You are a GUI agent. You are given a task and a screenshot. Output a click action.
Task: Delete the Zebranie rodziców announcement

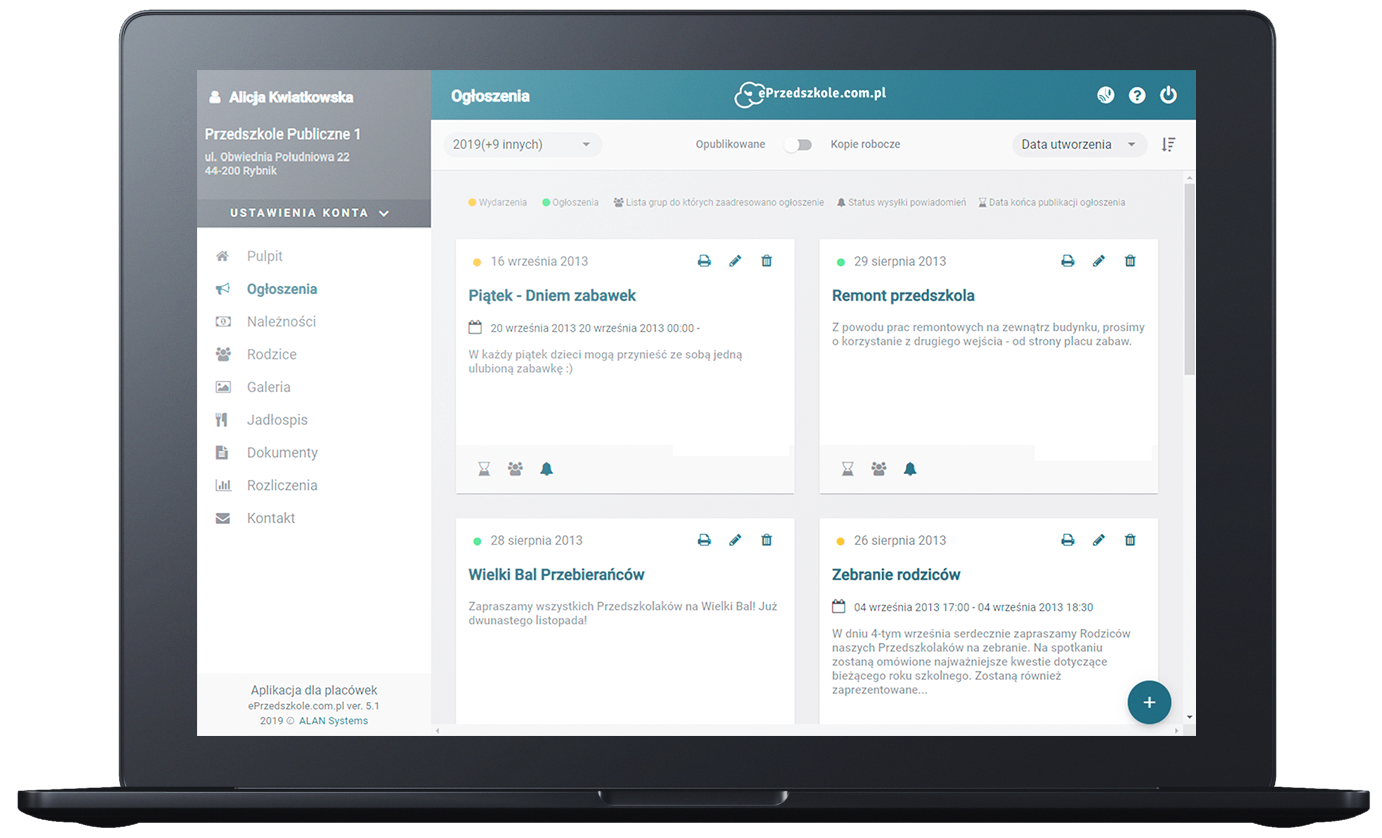[x=1130, y=540]
